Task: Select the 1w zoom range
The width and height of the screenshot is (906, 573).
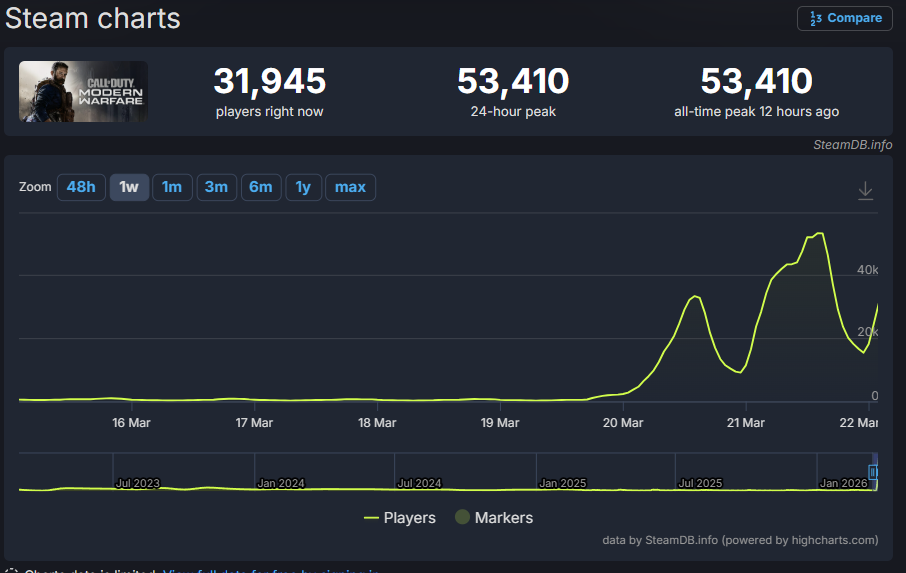Action: point(129,187)
